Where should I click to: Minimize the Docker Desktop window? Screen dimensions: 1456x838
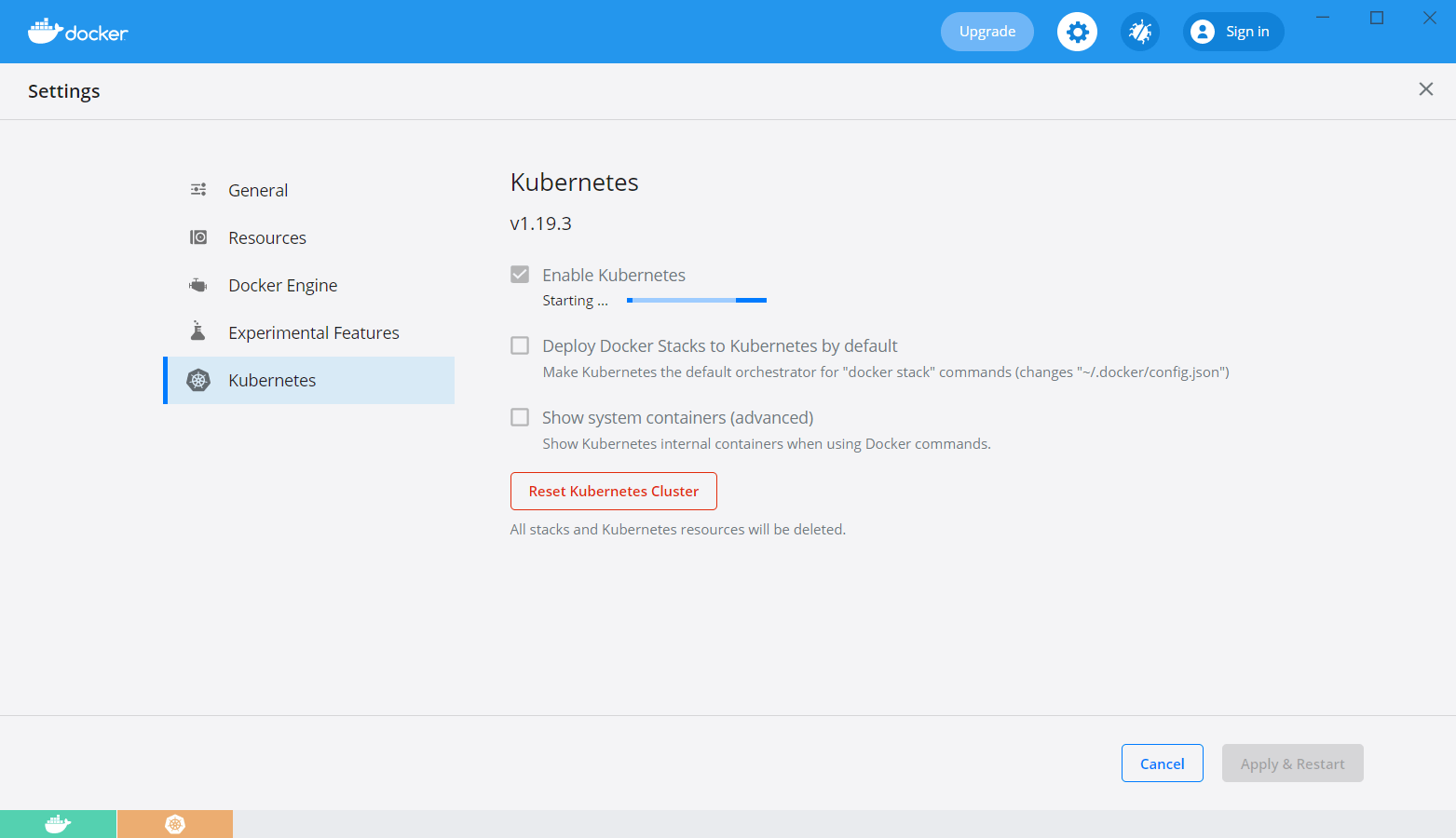[1323, 18]
